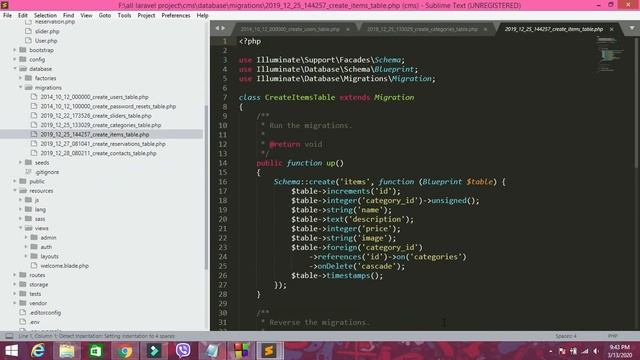Open the tab list dropdown arrow
The width and height of the screenshot is (640, 360).
point(632,28)
